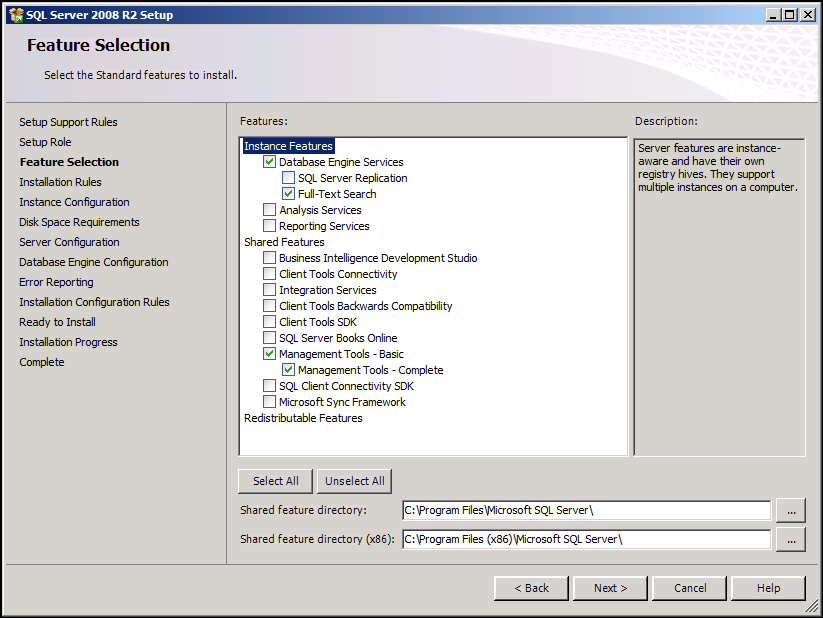Select Shared Features tree heading
This screenshot has height=618, width=823.
(x=284, y=242)
